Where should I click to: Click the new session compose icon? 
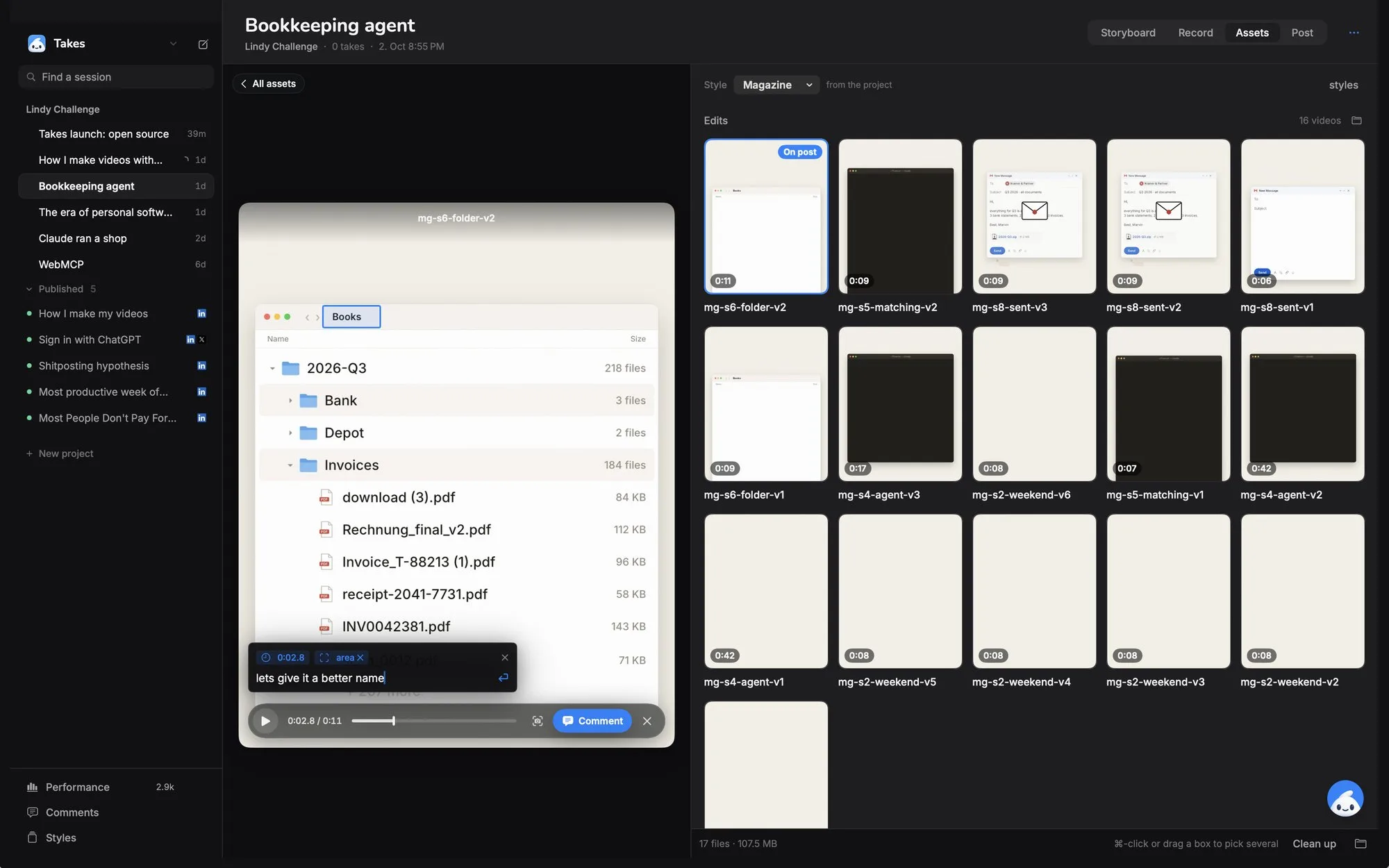coord(203,44)
